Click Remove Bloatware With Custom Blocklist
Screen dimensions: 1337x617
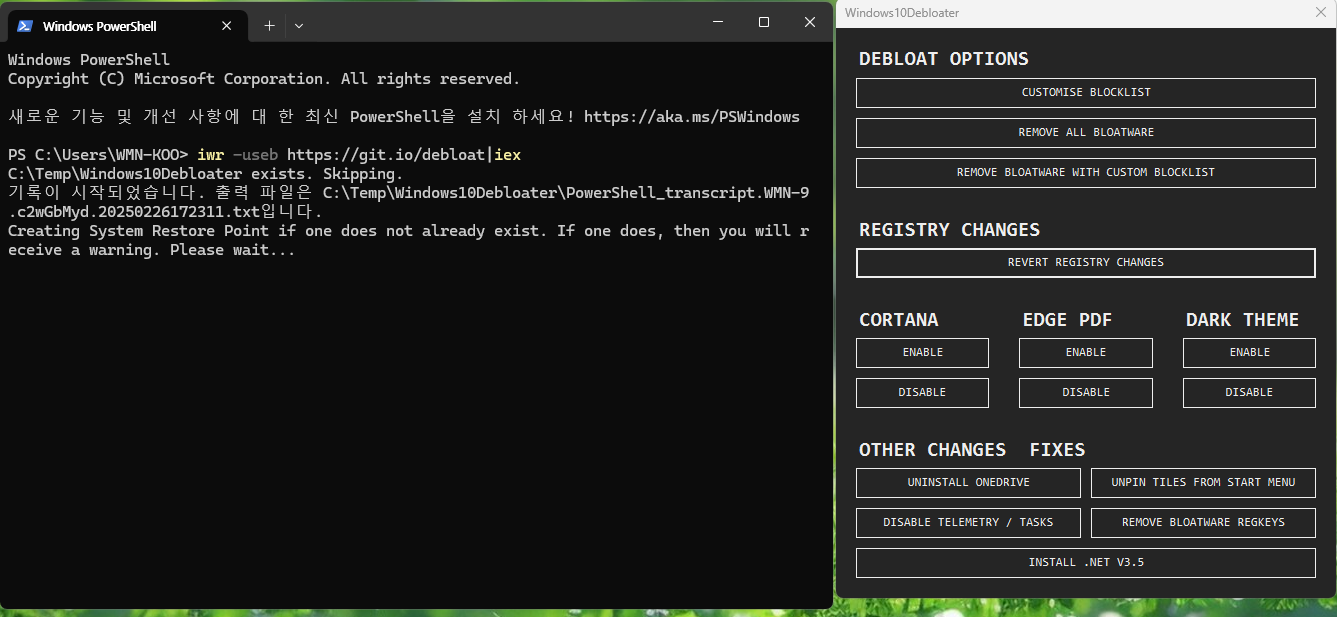tap(1086, 172)
